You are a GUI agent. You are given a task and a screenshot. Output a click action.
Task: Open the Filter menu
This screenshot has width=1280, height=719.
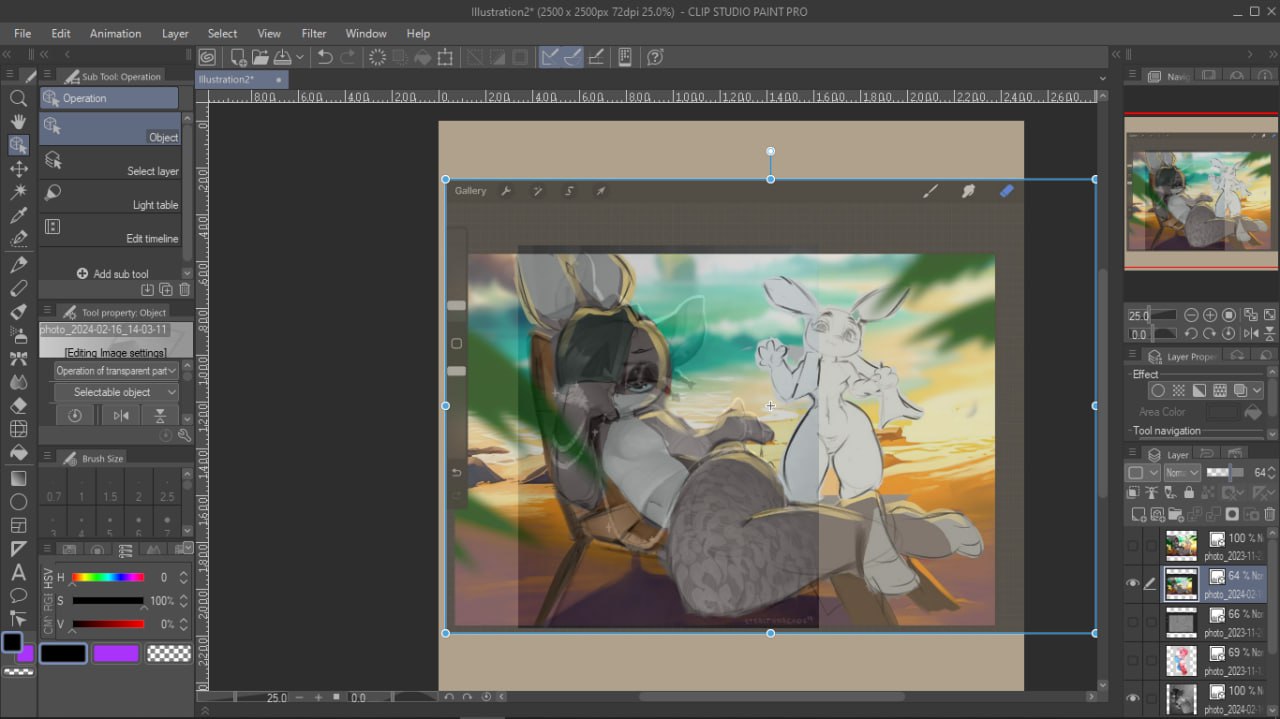click(x=314, y=33)
